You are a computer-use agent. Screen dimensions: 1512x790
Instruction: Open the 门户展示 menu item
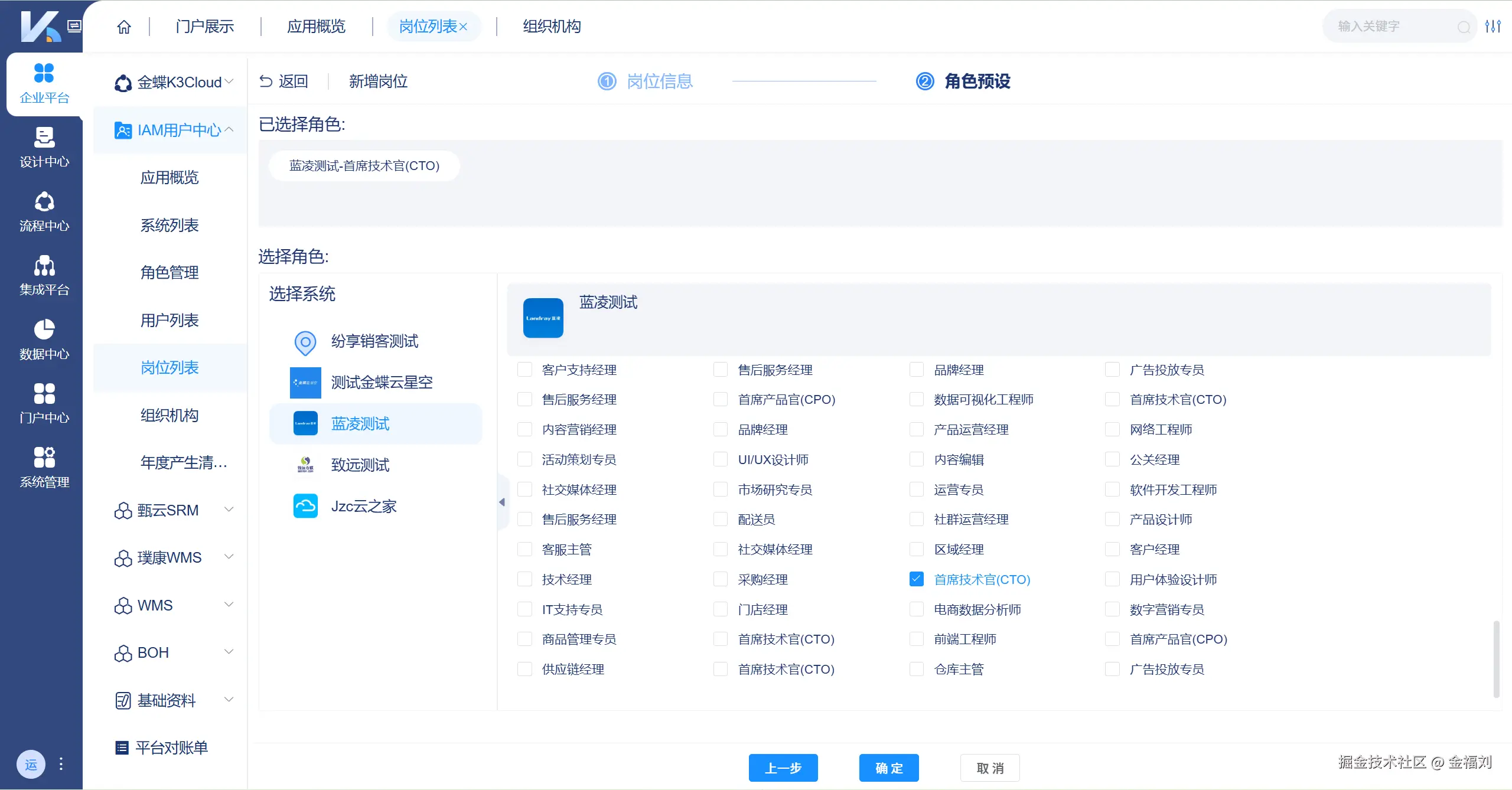coord(204,26)
